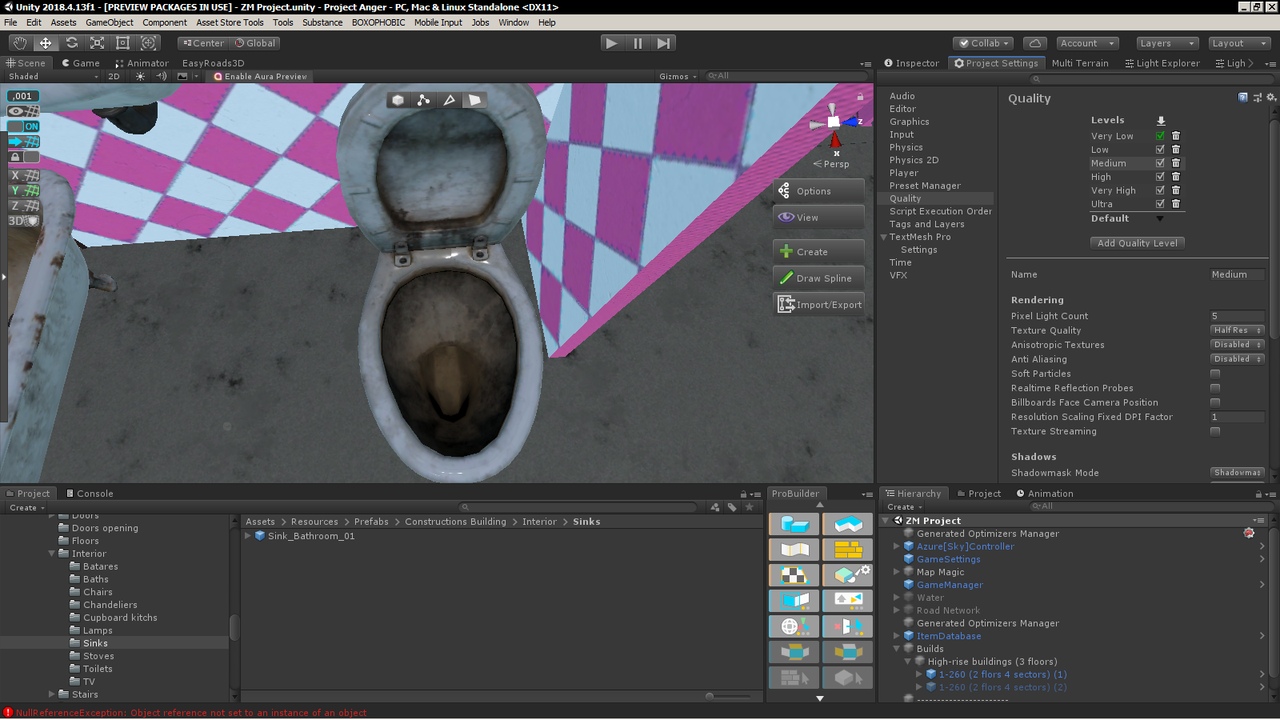The width and height of the screenshot is (1280, 720).
Task: Click the Step frame button
Action: tap(664, 43)
